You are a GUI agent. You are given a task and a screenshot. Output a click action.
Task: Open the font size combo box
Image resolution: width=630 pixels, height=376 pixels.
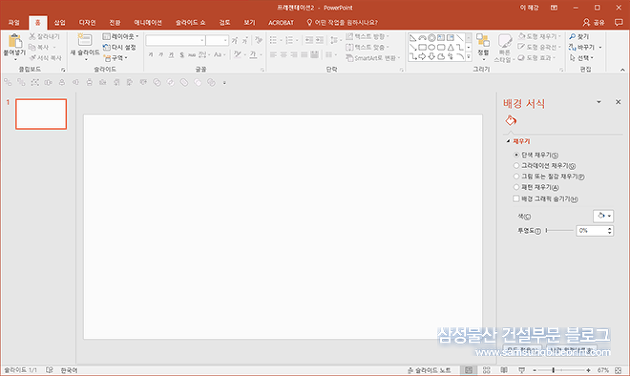217,40
